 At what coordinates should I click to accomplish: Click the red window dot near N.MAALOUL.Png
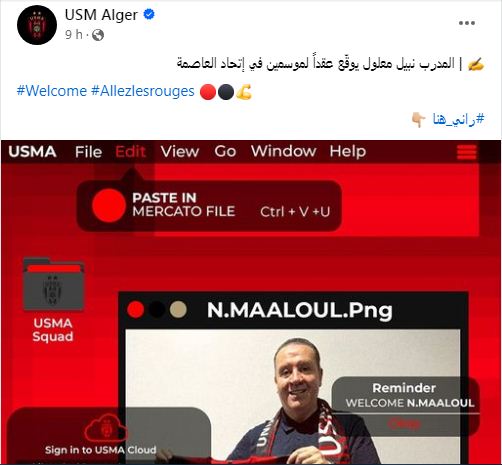click(x=136, y=310)
